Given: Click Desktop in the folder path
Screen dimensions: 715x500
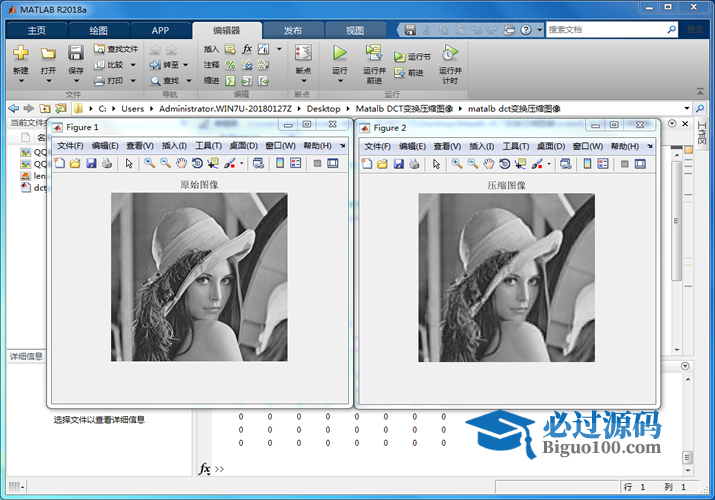Looking at the screenshot, I should [323, 108].
